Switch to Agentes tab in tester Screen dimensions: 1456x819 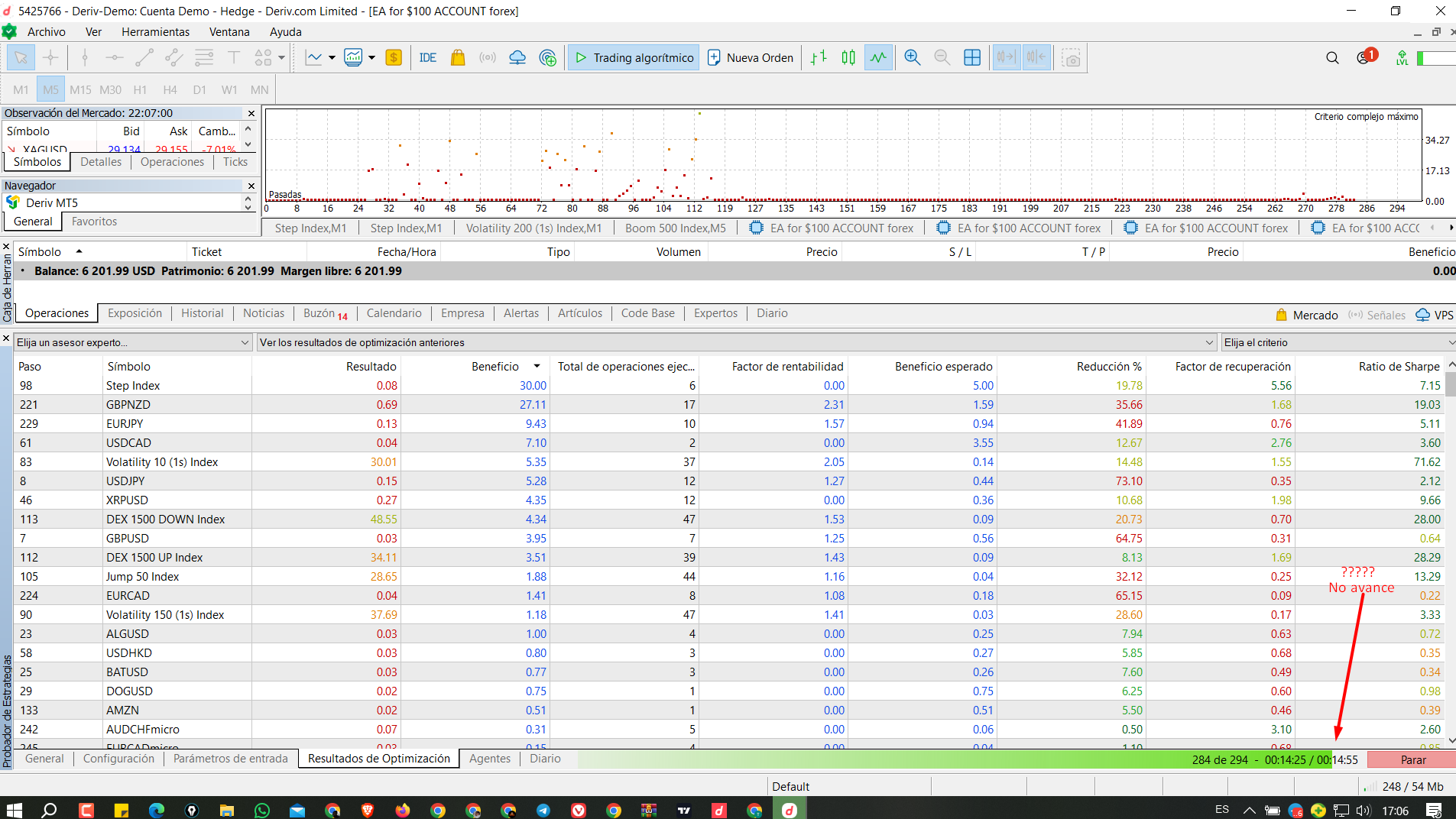(490, 759)
